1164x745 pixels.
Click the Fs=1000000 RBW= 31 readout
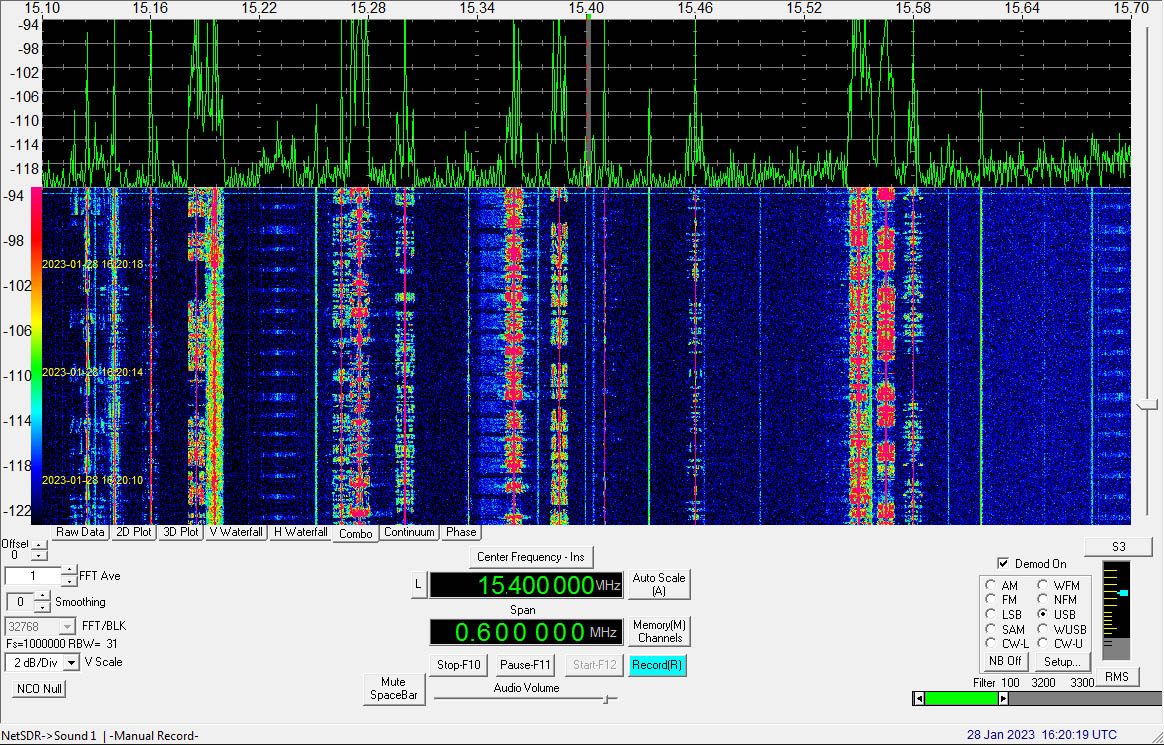point(62,644)
